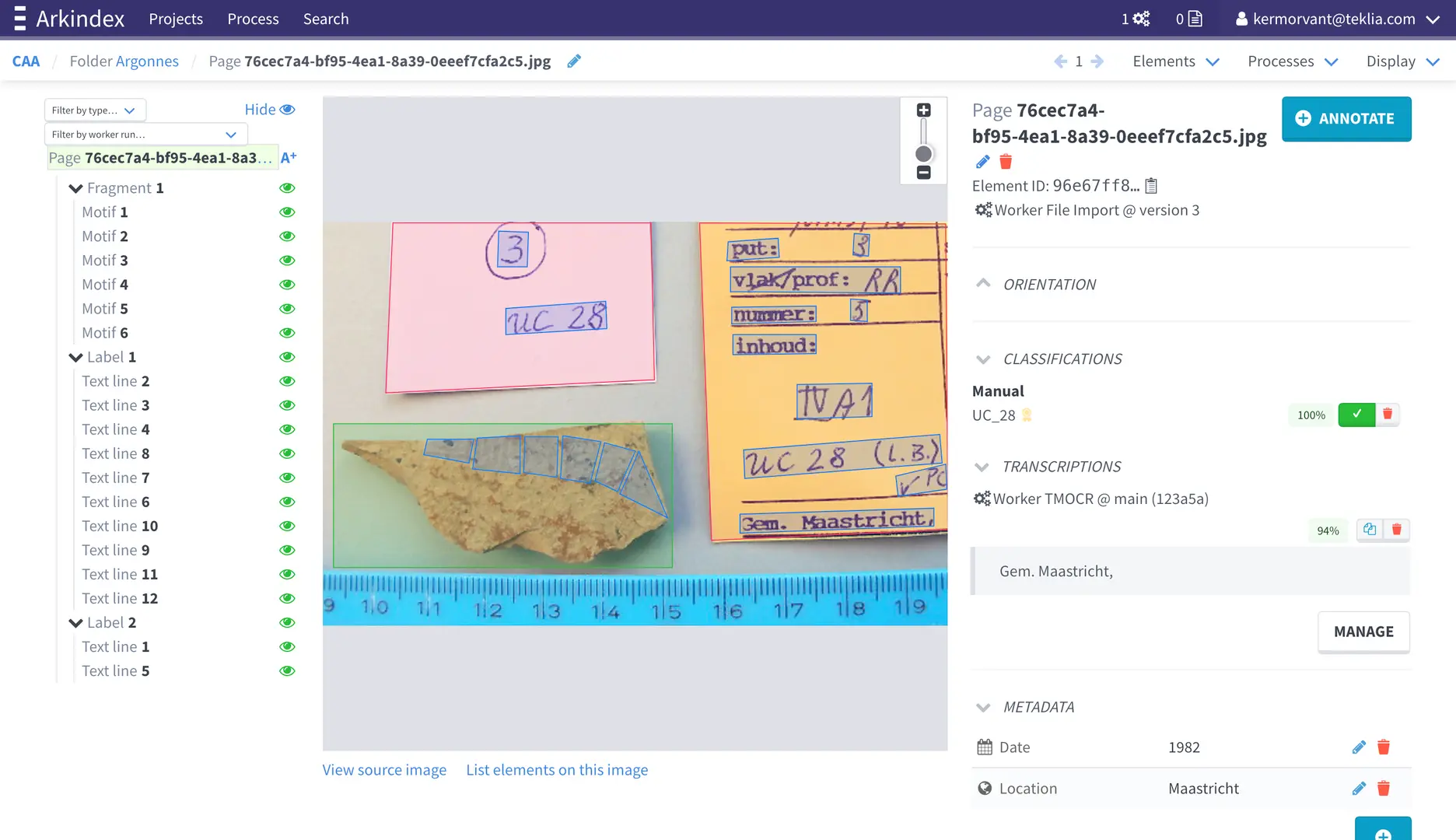
Task: Click the pencil icon beside the breadcrumb page name
Action: (x=574, y=61)
